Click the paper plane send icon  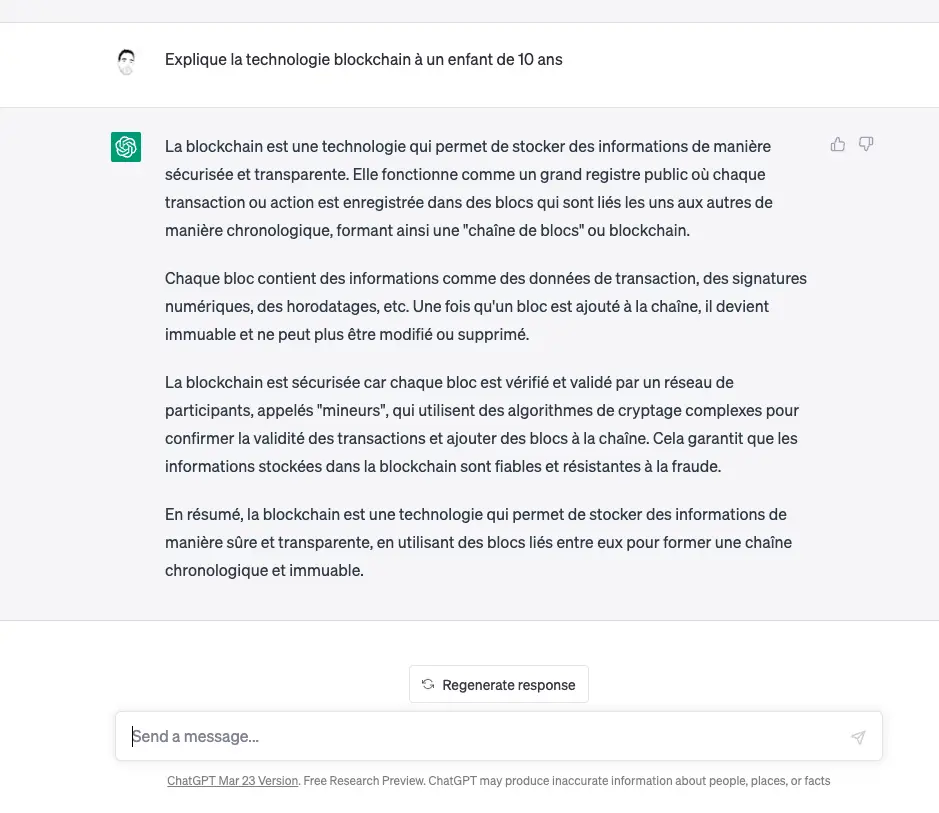[x=858, y=737]
